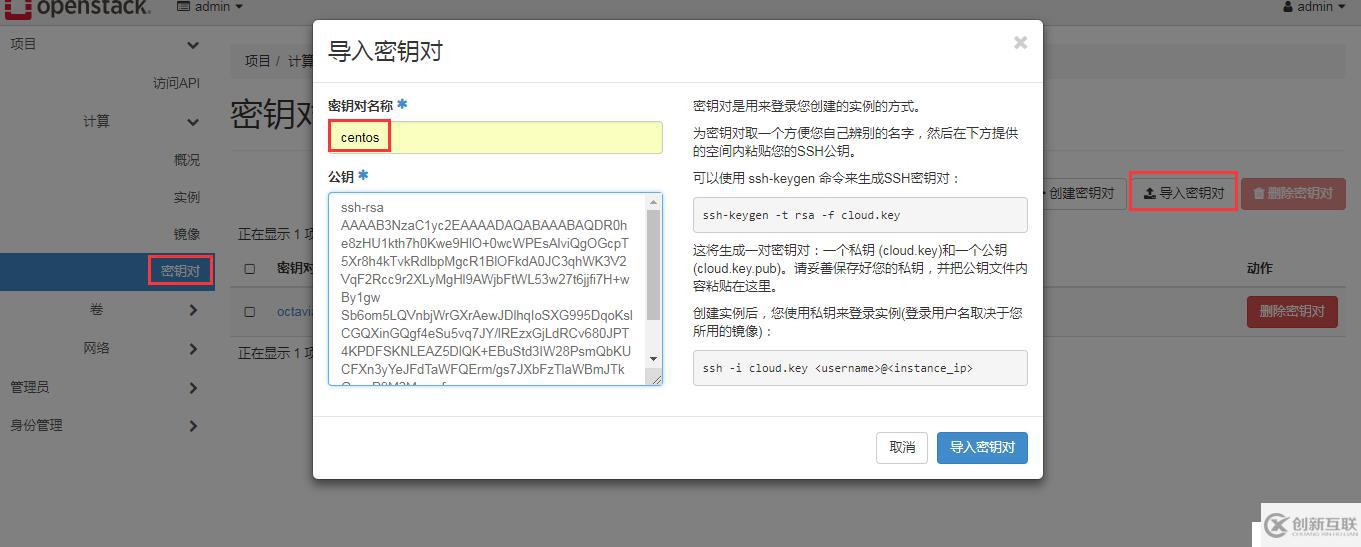Image resolution: width=1361 pixels, height=547 pixels.
Task: Click the 密钥对名称 input field
Action: (x=495, y=137)
